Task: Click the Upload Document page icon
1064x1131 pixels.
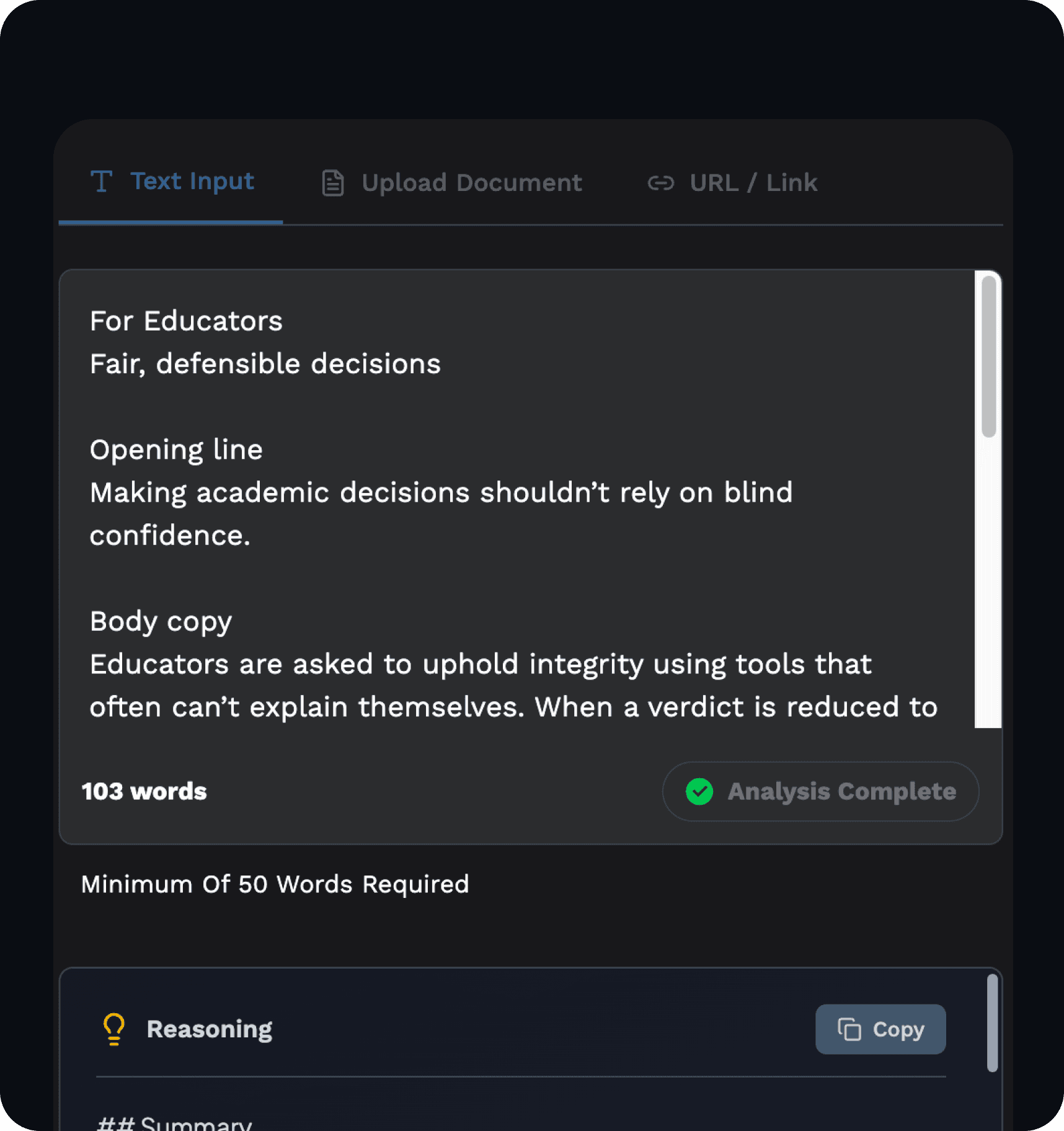Action: (x=333, y=183)
